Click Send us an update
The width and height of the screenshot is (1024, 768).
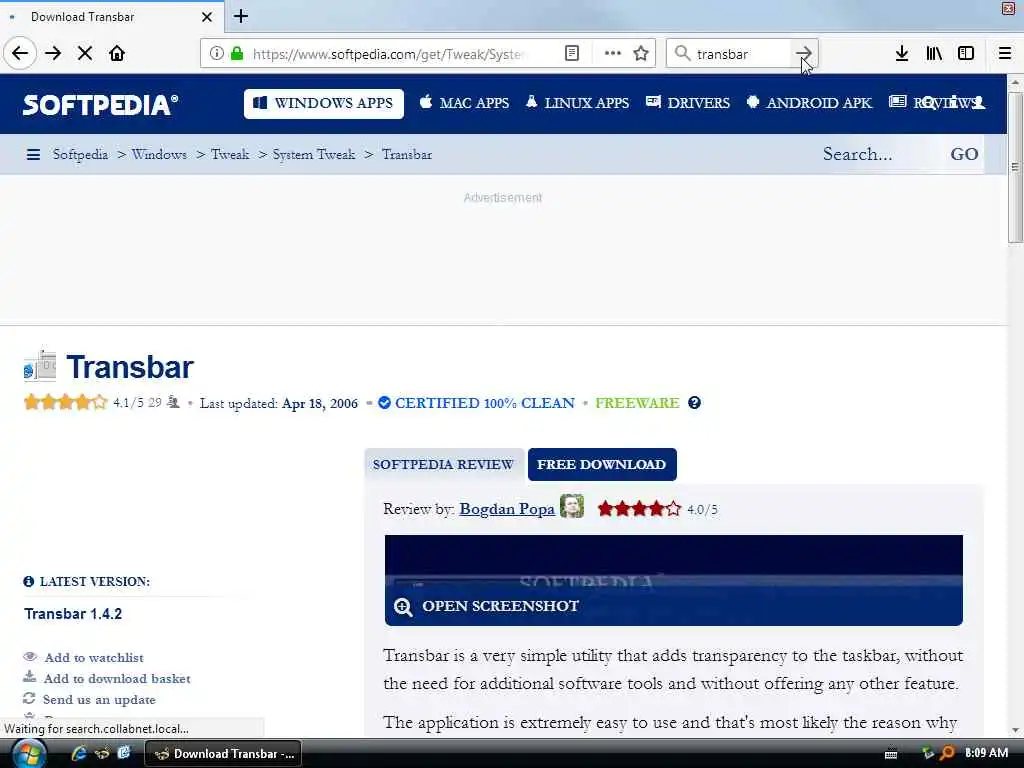pyautogui.click(x=99, y=699)
